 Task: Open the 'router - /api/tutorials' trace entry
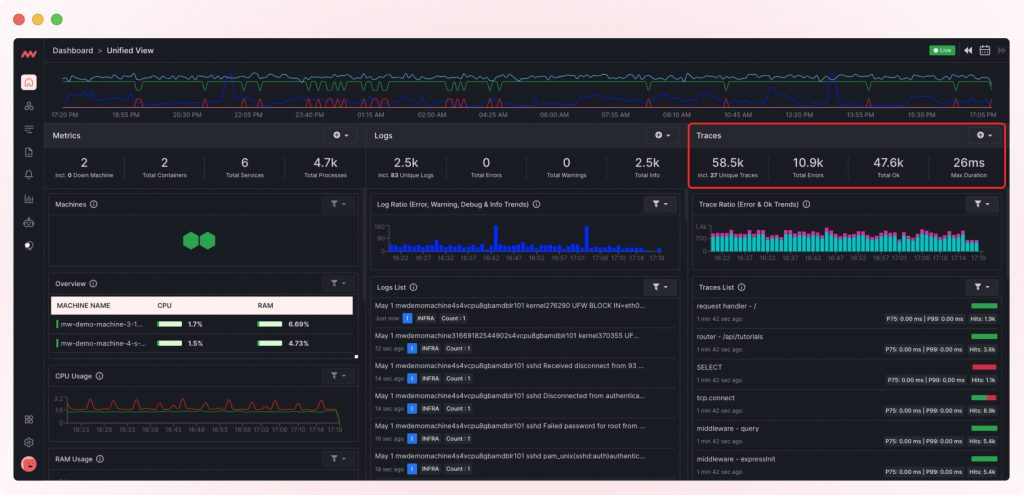pyautogui.click(x=730, y=337)
